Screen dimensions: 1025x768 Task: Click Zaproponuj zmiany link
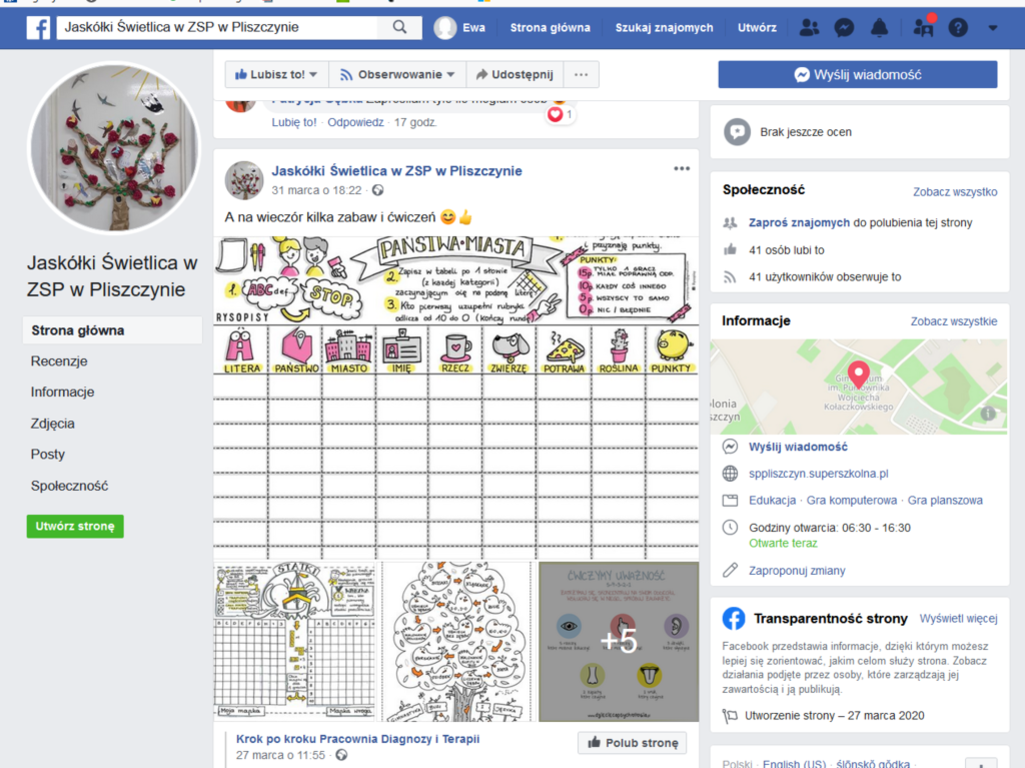tap(797, 571)
